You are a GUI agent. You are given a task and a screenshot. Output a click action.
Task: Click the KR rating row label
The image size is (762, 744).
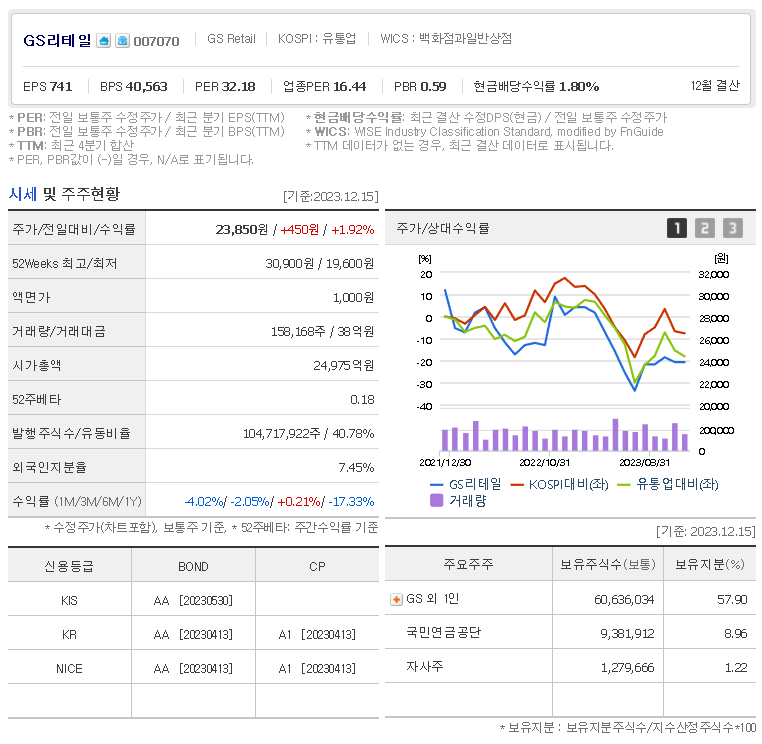point(69,634)
